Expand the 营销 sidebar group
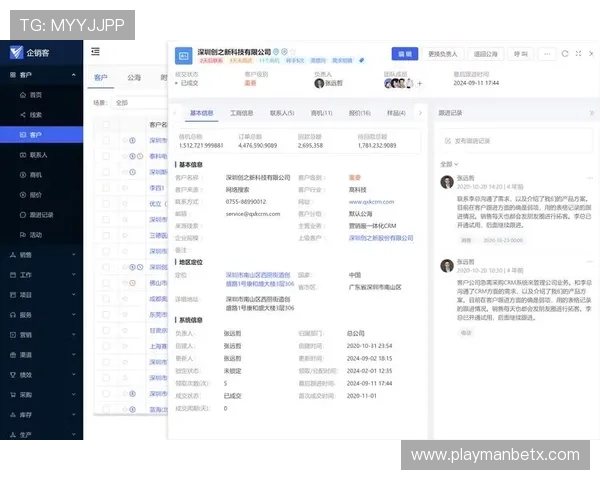Screen dimensions: 600x480 click(x=73, y=335)
